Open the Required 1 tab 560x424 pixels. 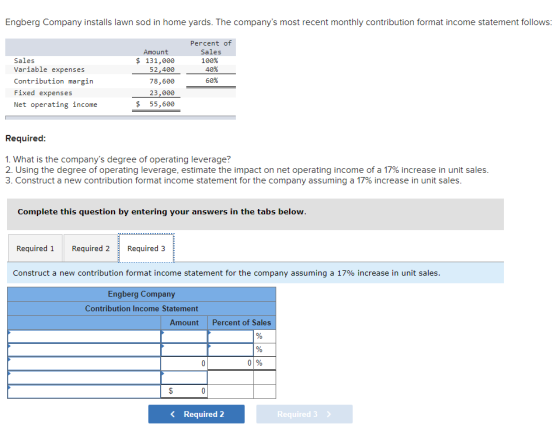(35, 248)
